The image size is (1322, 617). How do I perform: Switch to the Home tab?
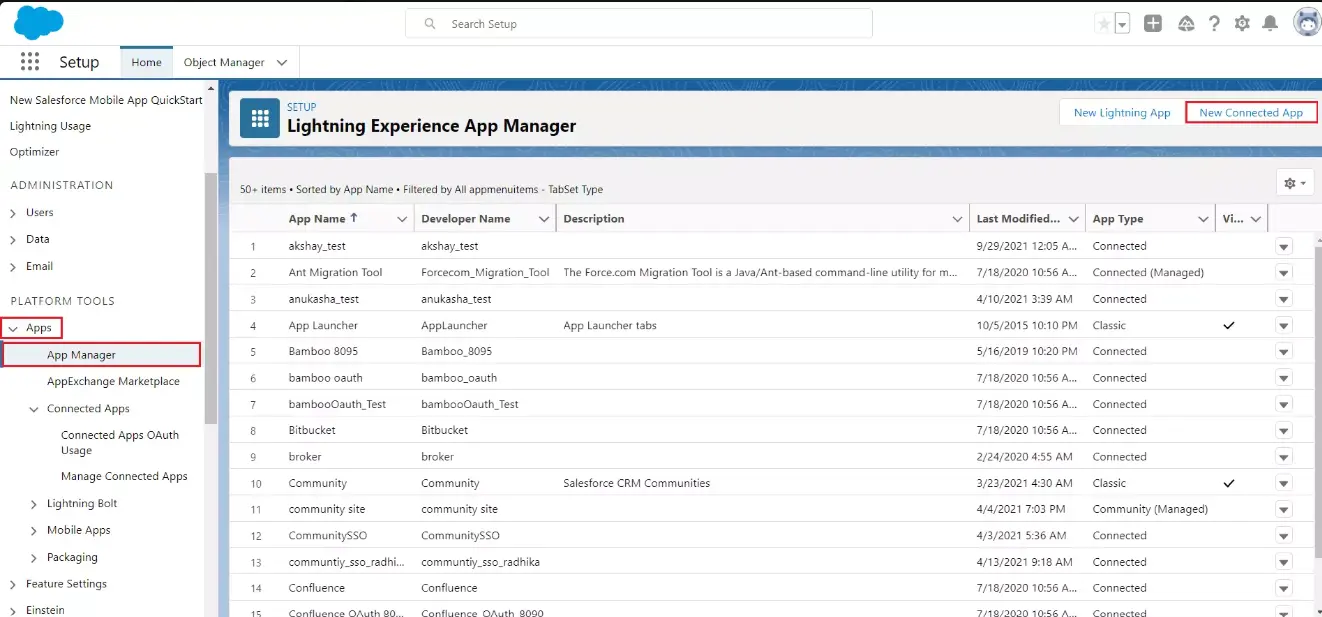[x=146, y=62]
